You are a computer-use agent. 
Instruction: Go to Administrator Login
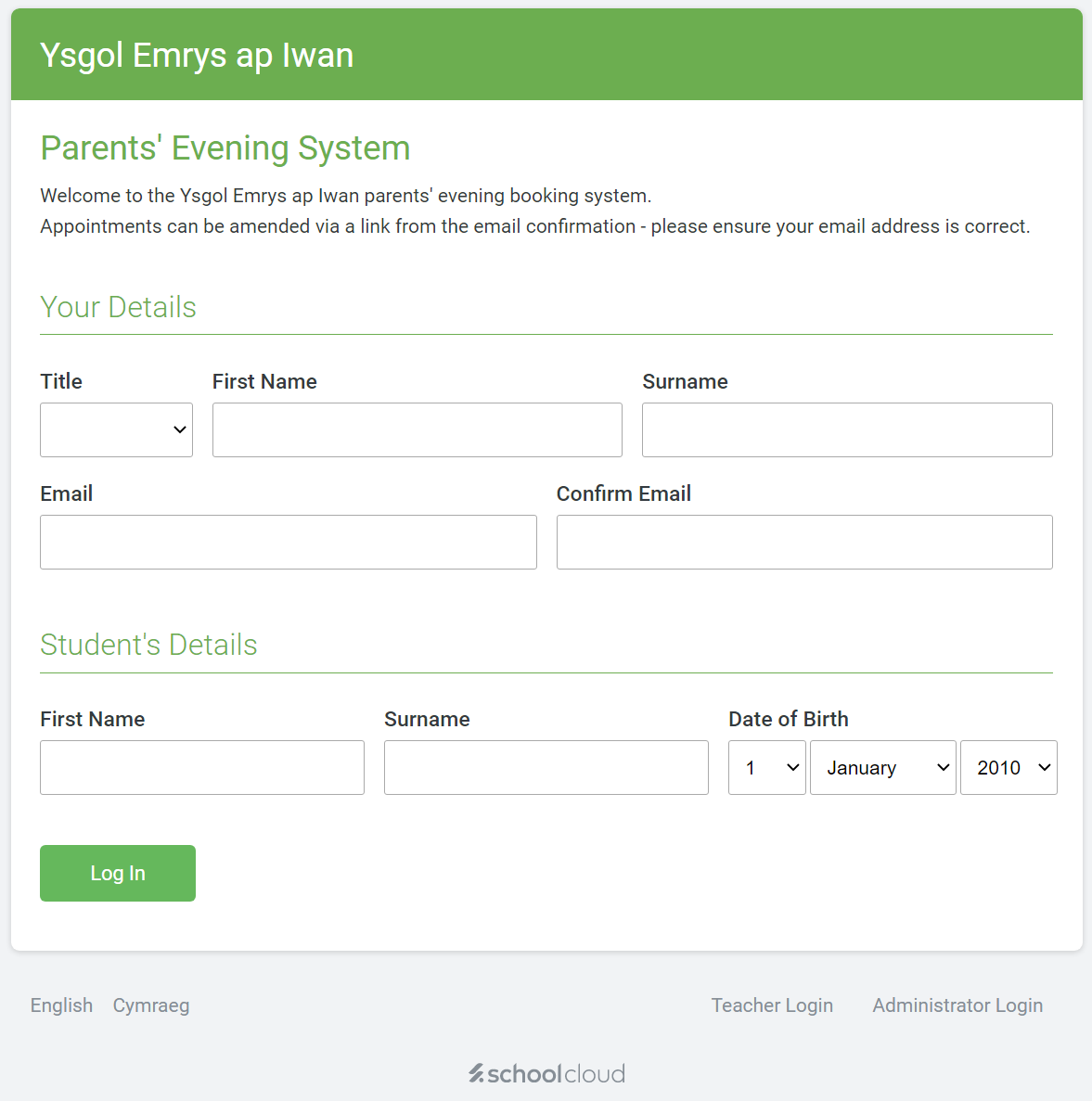(x=957, y=1005)
